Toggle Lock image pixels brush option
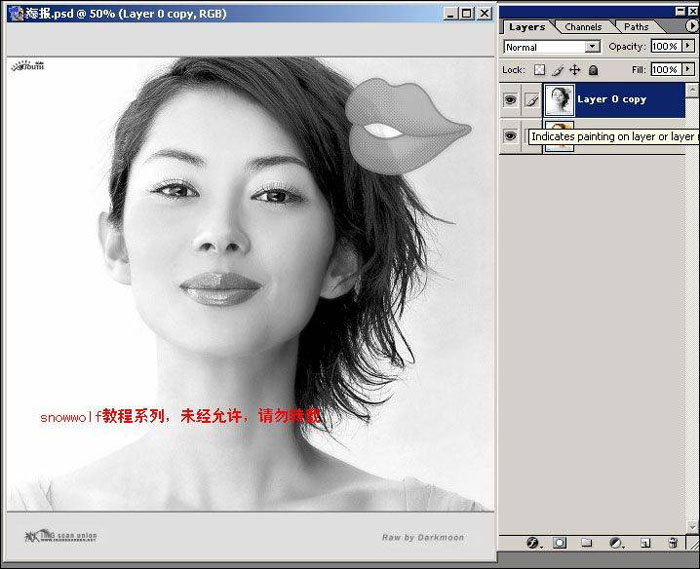Screen dimensions: 700x569 (558, 70)
